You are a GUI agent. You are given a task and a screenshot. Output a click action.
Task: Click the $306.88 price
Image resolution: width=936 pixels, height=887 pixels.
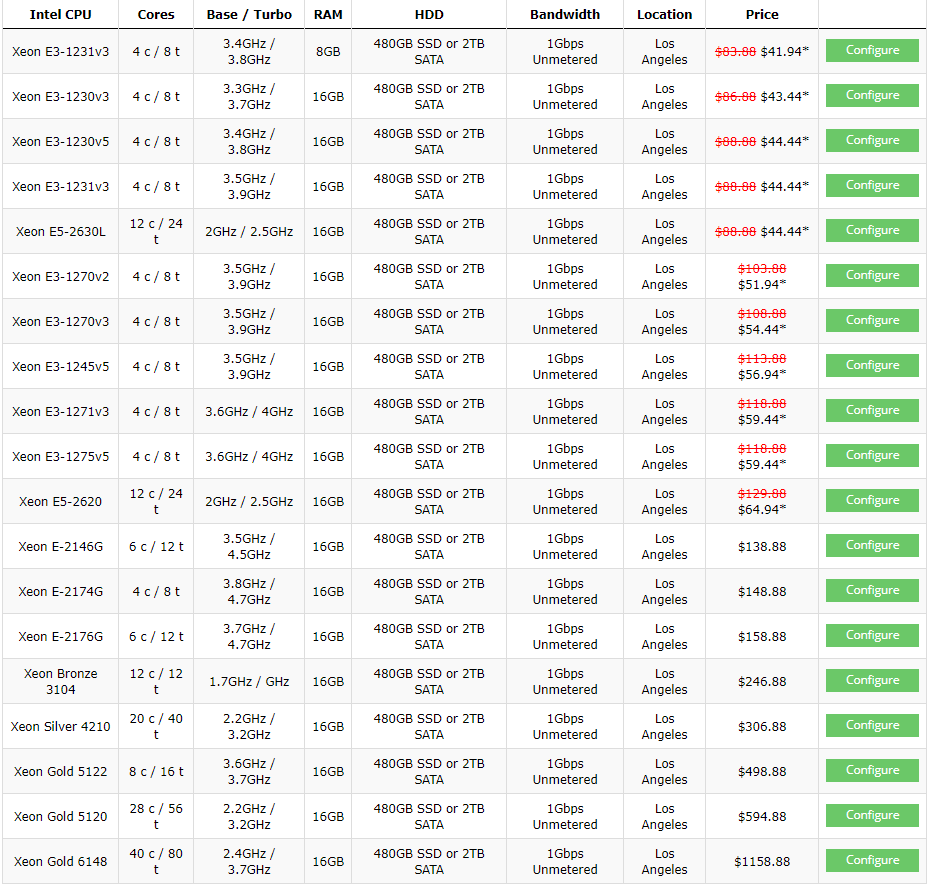pos(762,726)
